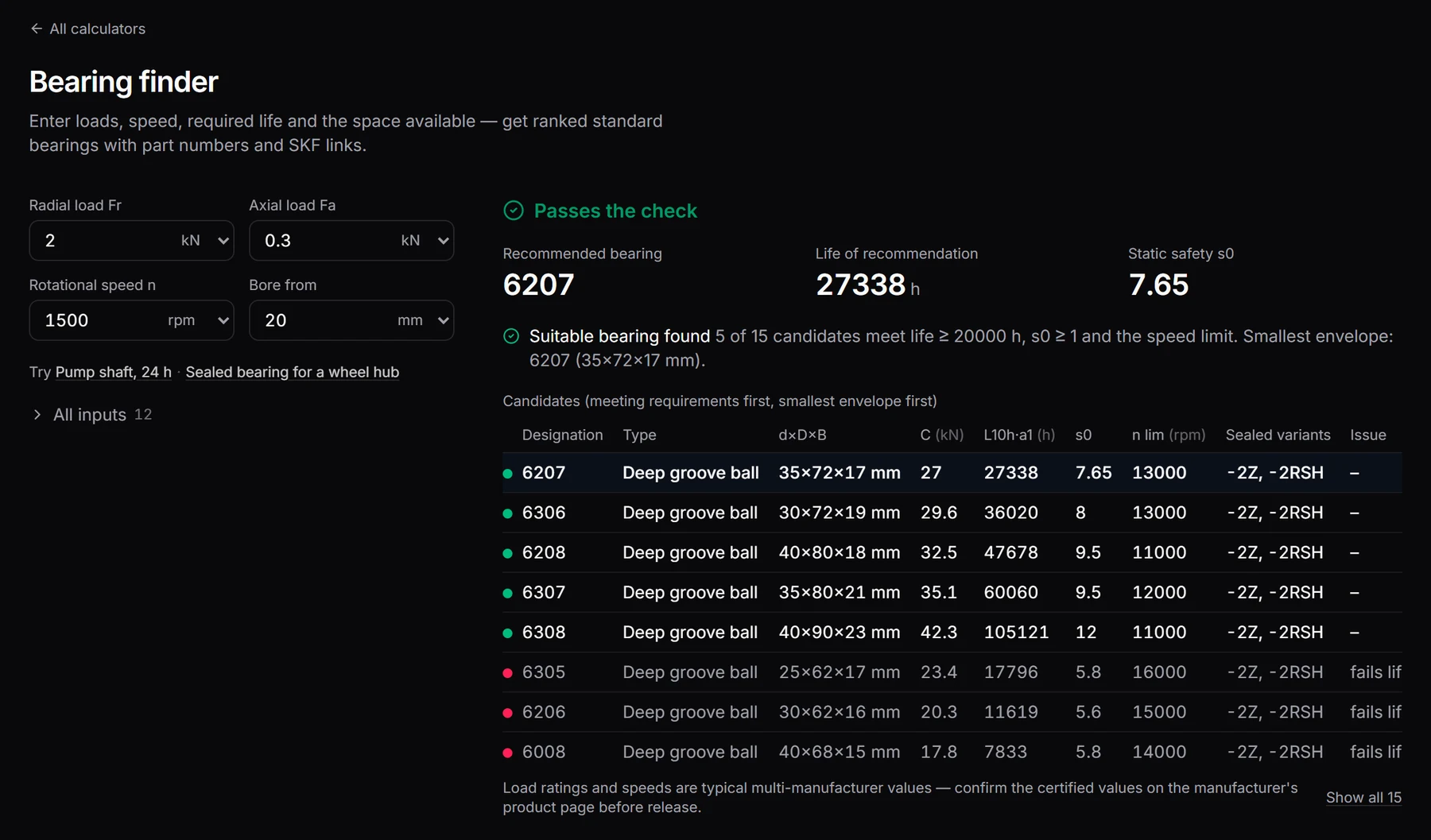Click the n lim (rpm) column header
1431x840 pixels.
tap(1169, 435)
